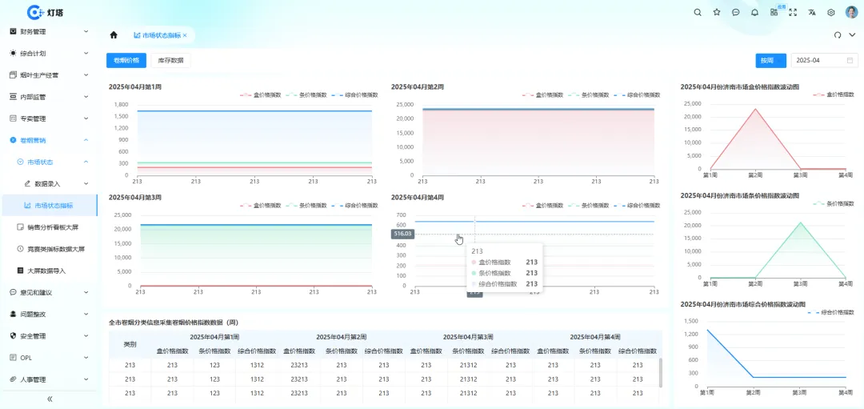The image size is (864, 409).
Task: Open the tab list chevron beside refresh
Action: point(852,35)
